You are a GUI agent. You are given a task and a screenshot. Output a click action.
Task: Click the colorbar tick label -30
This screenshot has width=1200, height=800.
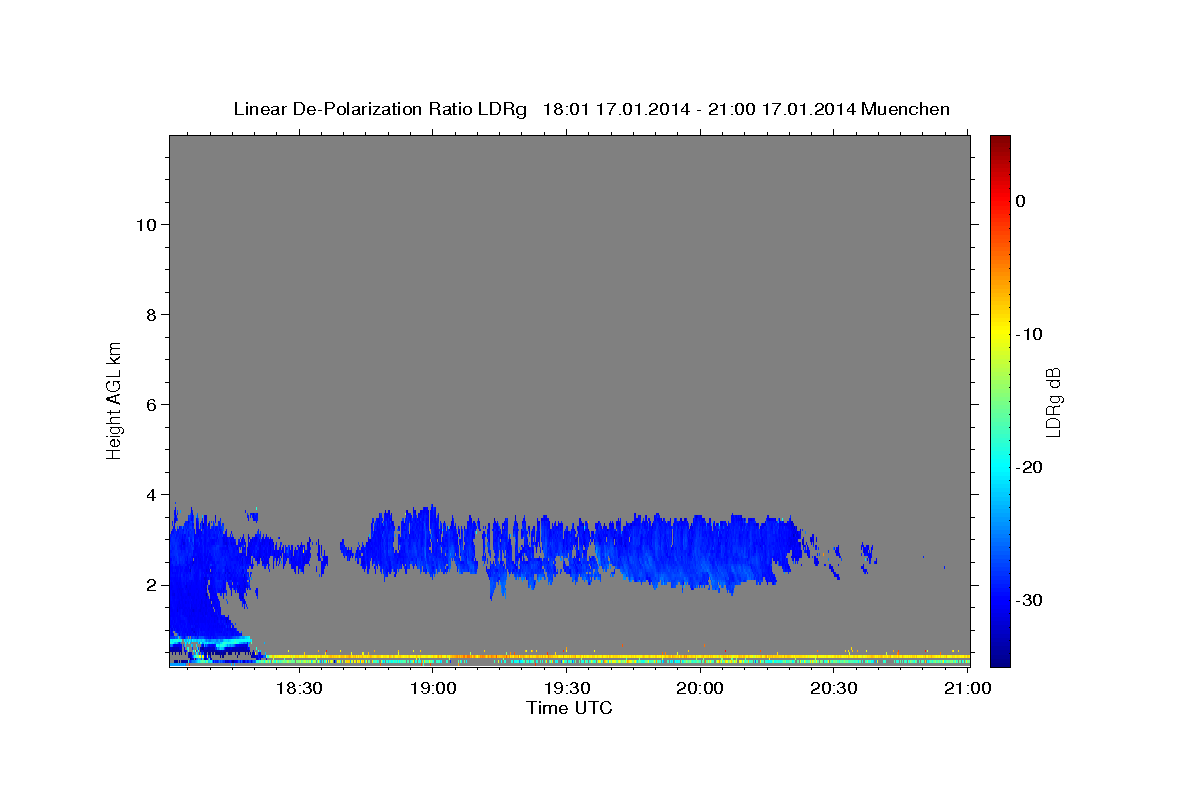pos(1029,600)
